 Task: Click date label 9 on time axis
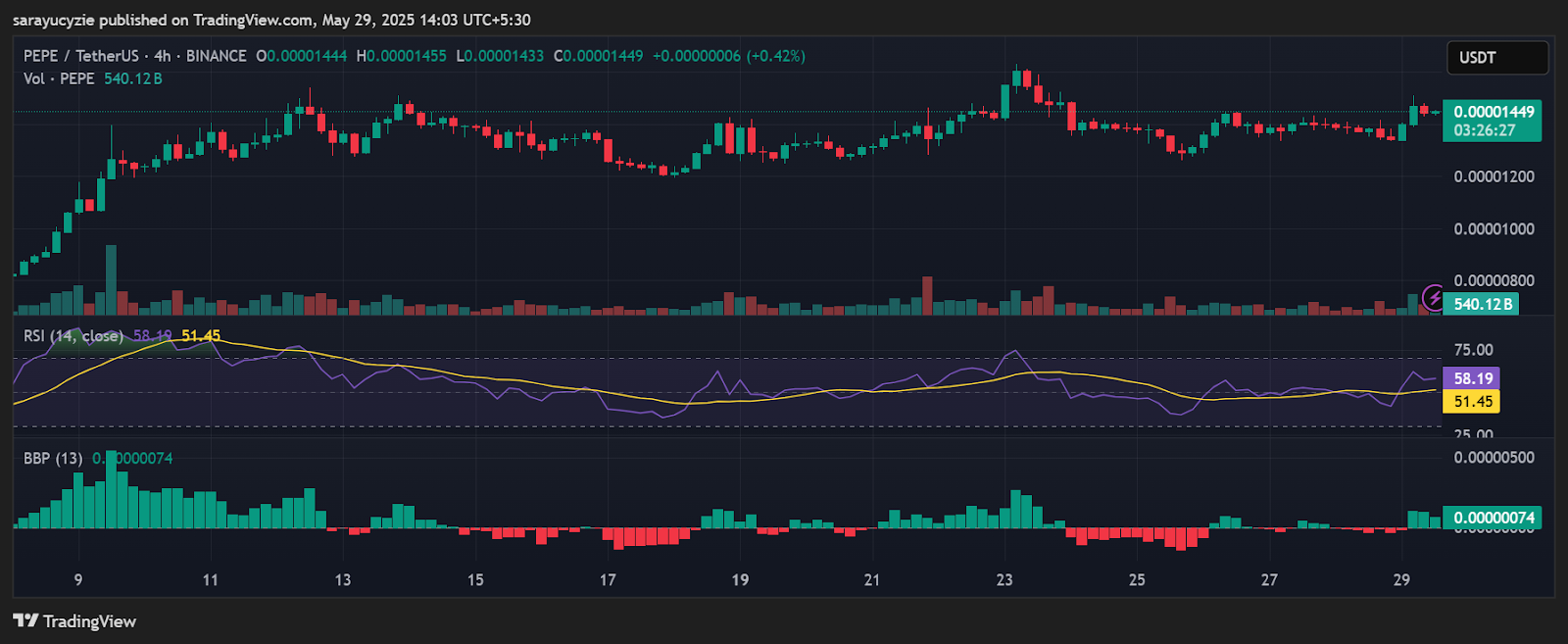pos(78,579)
